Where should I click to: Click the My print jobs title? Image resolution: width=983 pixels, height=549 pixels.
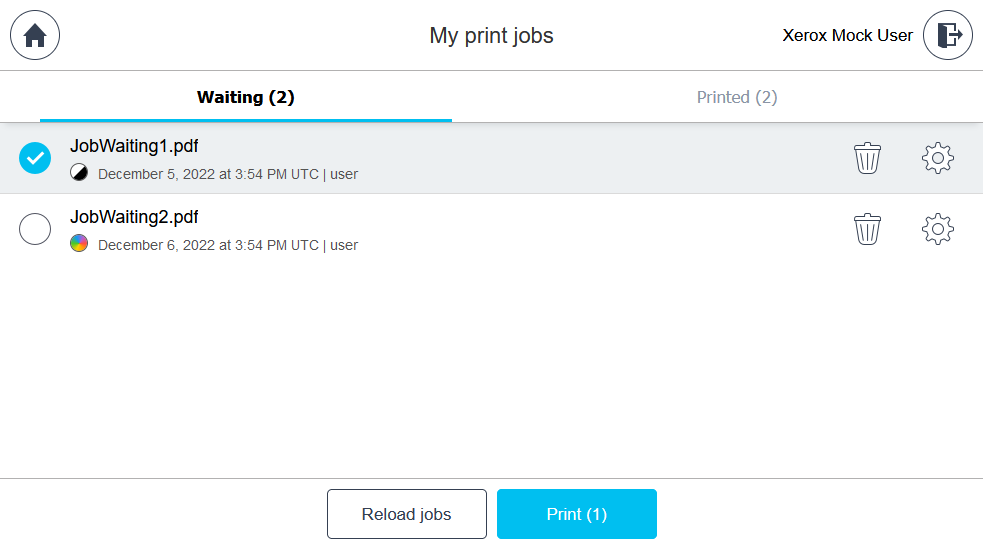coord(491,36)
